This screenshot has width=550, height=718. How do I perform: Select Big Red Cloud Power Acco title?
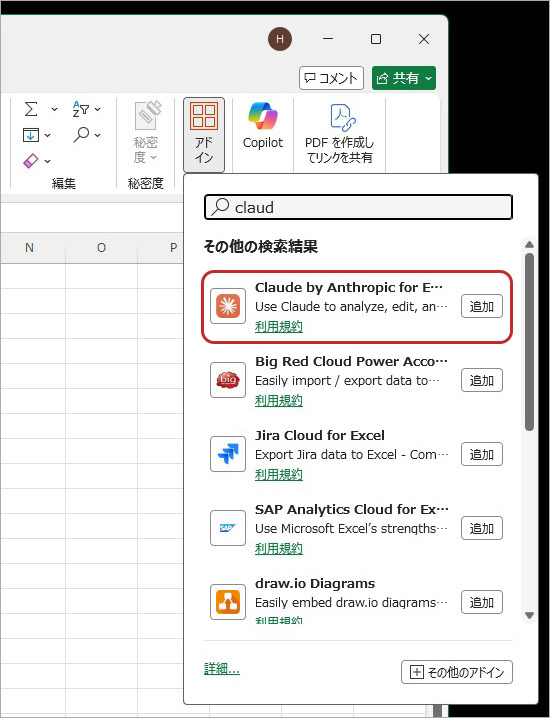tap(351, 362)
